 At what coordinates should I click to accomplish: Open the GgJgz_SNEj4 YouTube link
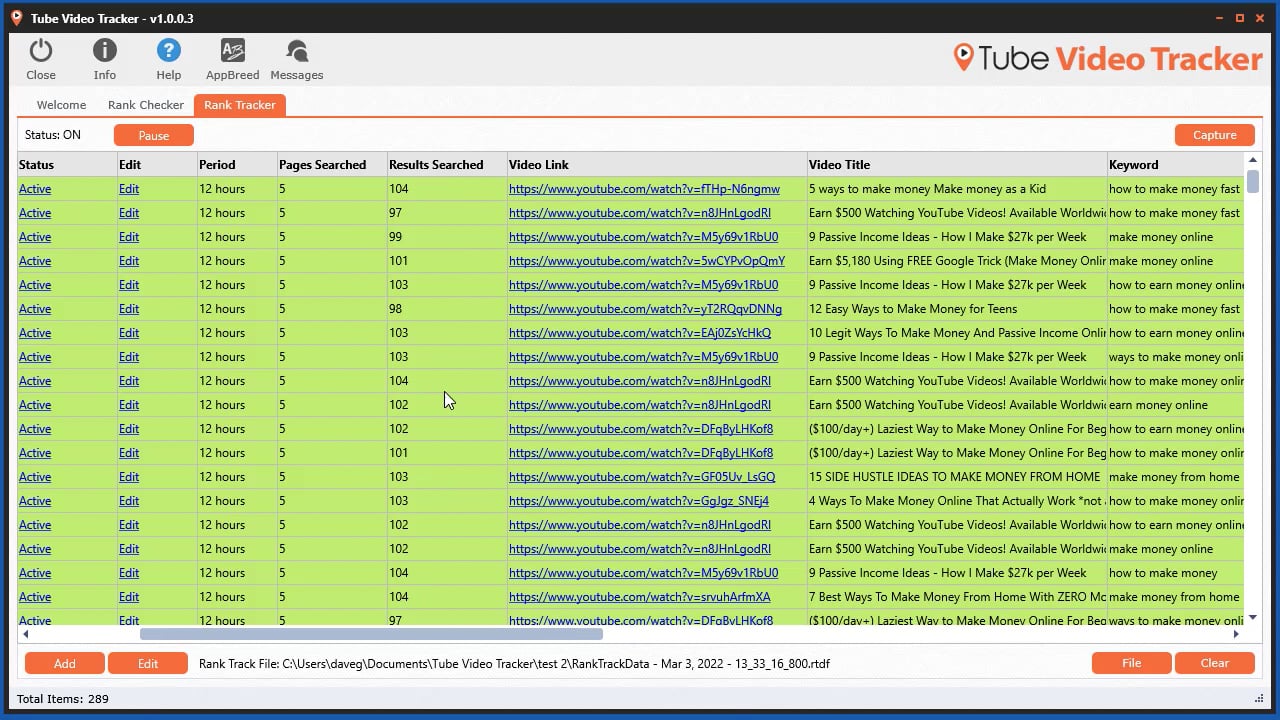coord(639,501)
